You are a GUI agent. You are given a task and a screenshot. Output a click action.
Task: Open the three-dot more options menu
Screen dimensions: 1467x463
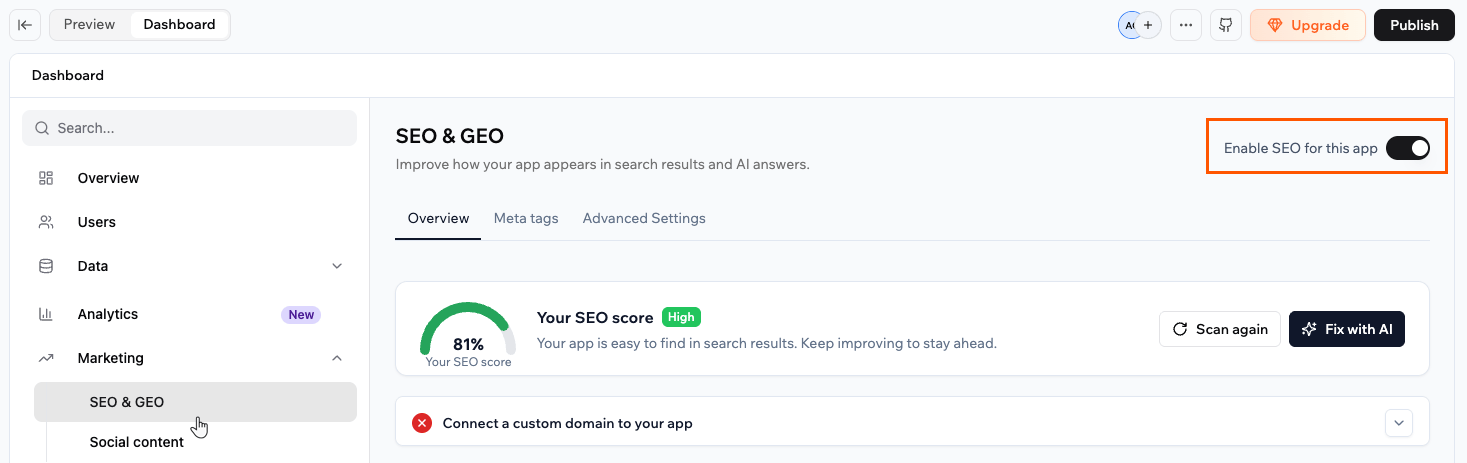click(1186, 25)
